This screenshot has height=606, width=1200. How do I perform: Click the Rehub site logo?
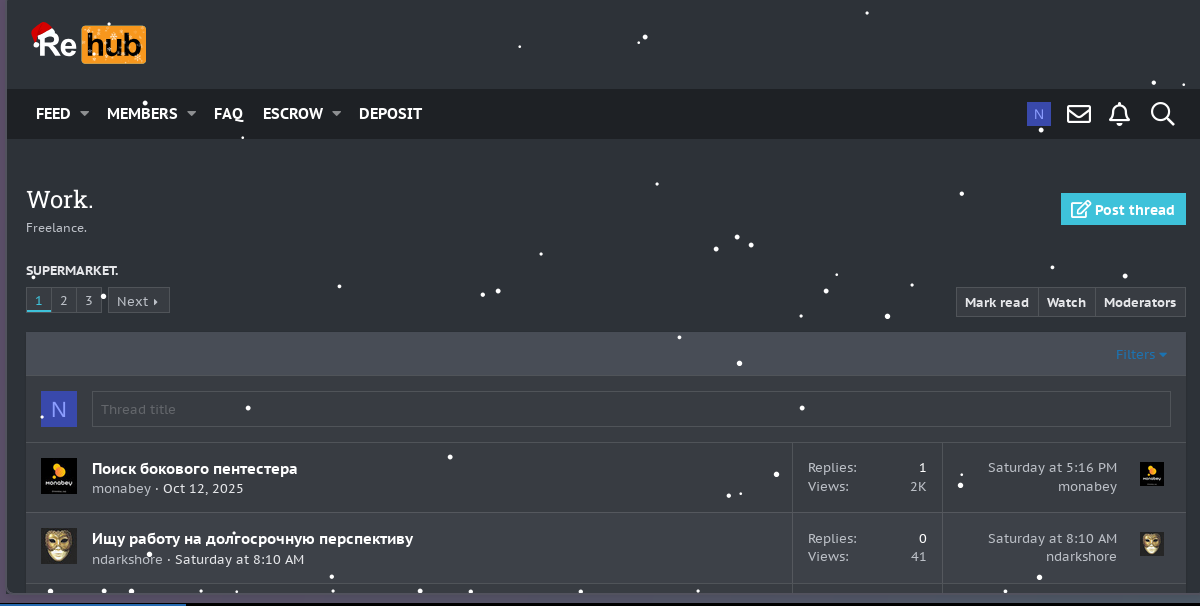(90, 44)
